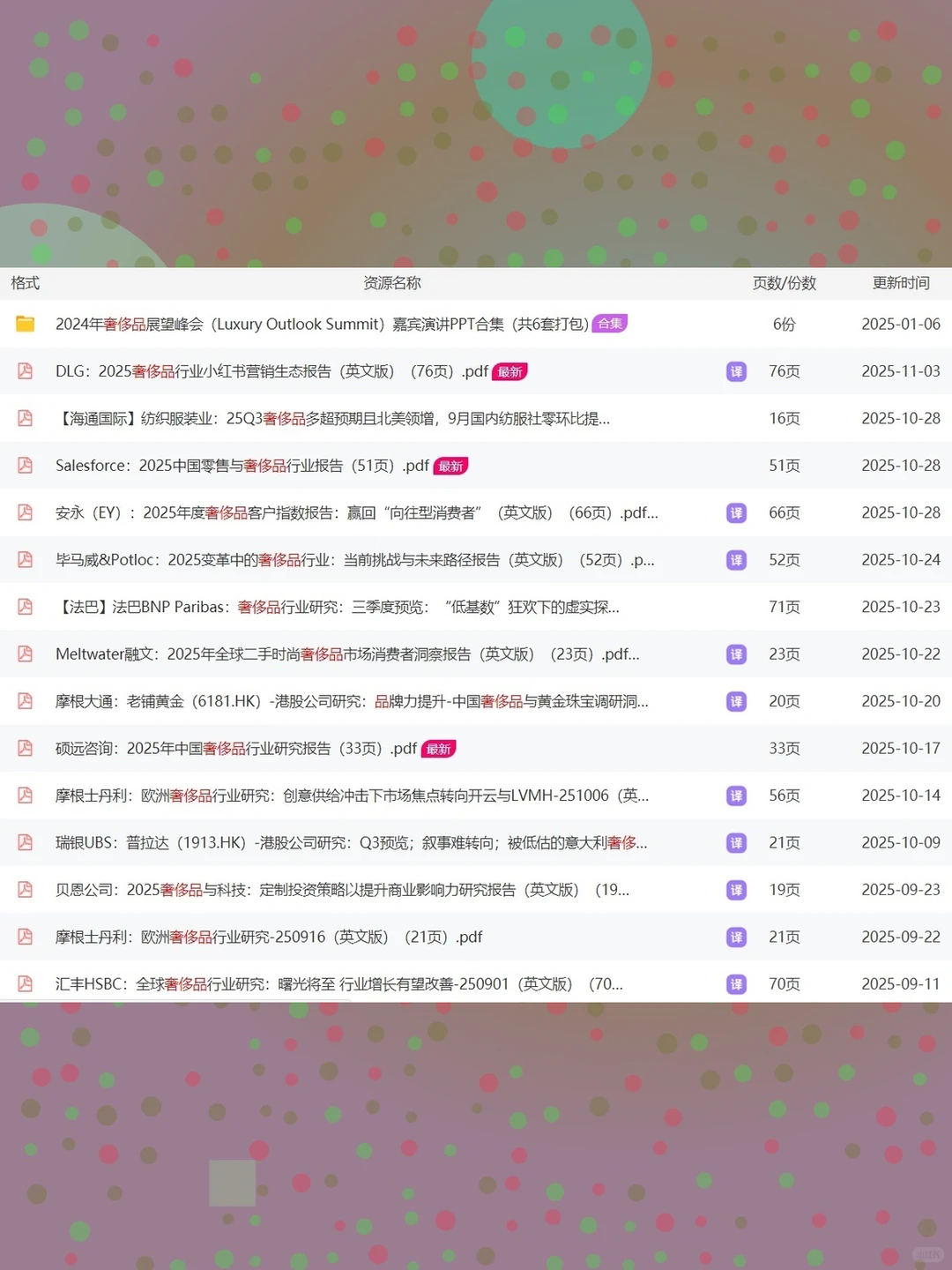Click the translate icon on the 摩根士丹利 251006 row
The width and height of the screenshot is (952, 1270).
tap(736, 796)
